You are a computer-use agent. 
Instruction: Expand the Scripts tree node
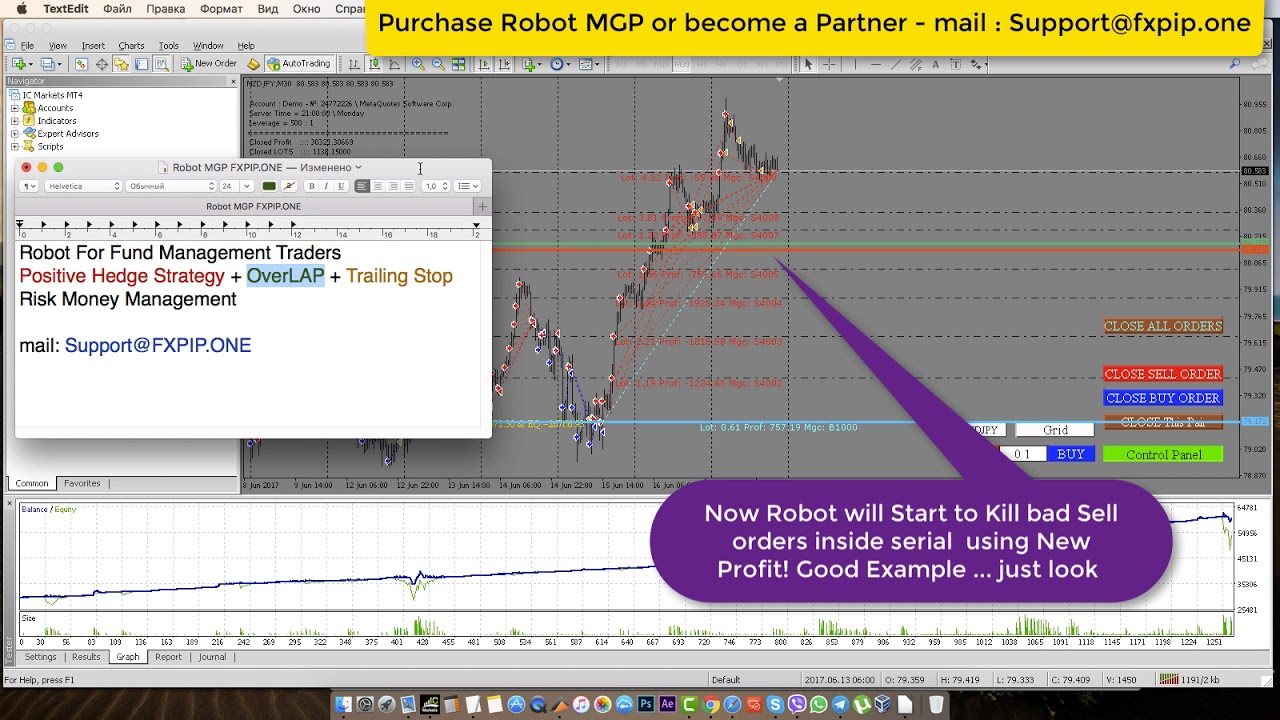pos(15,147)
